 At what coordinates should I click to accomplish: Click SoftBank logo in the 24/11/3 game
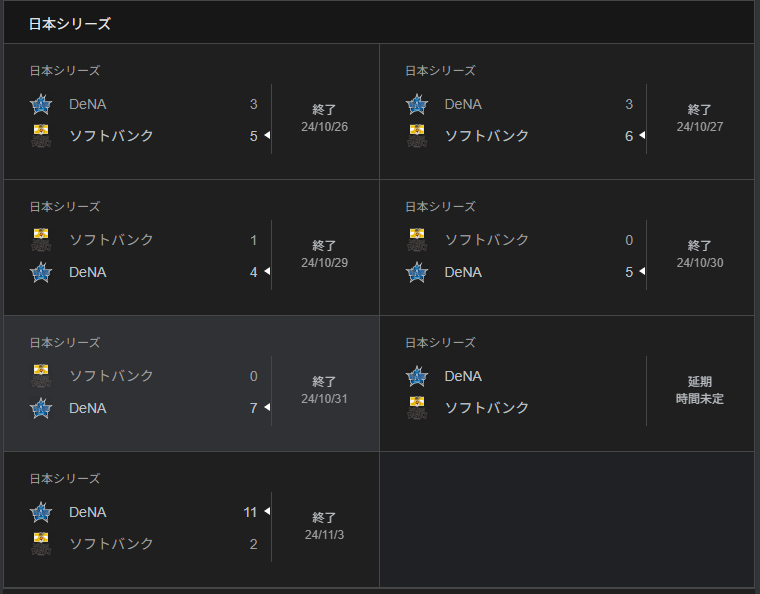(41, 544)
